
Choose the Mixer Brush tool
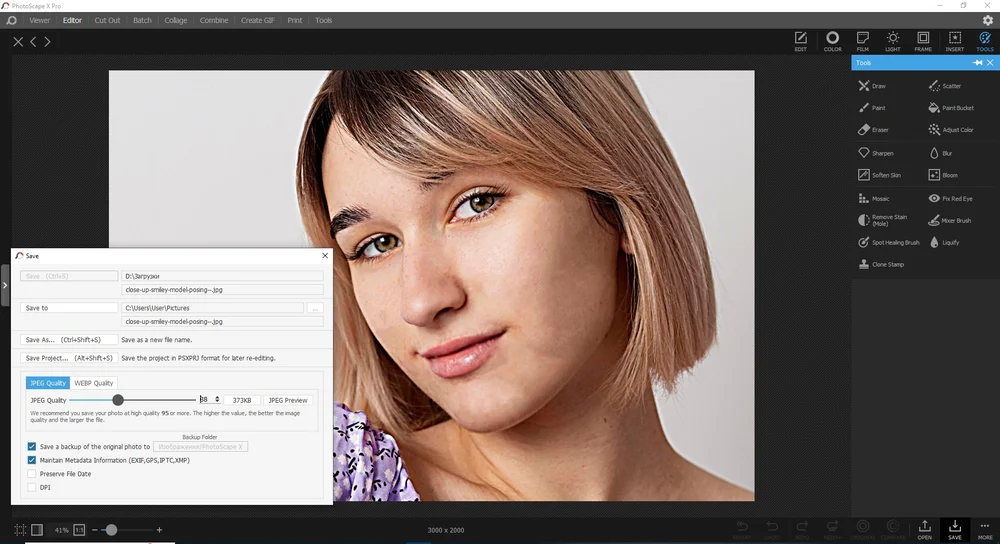pos(950,220)
